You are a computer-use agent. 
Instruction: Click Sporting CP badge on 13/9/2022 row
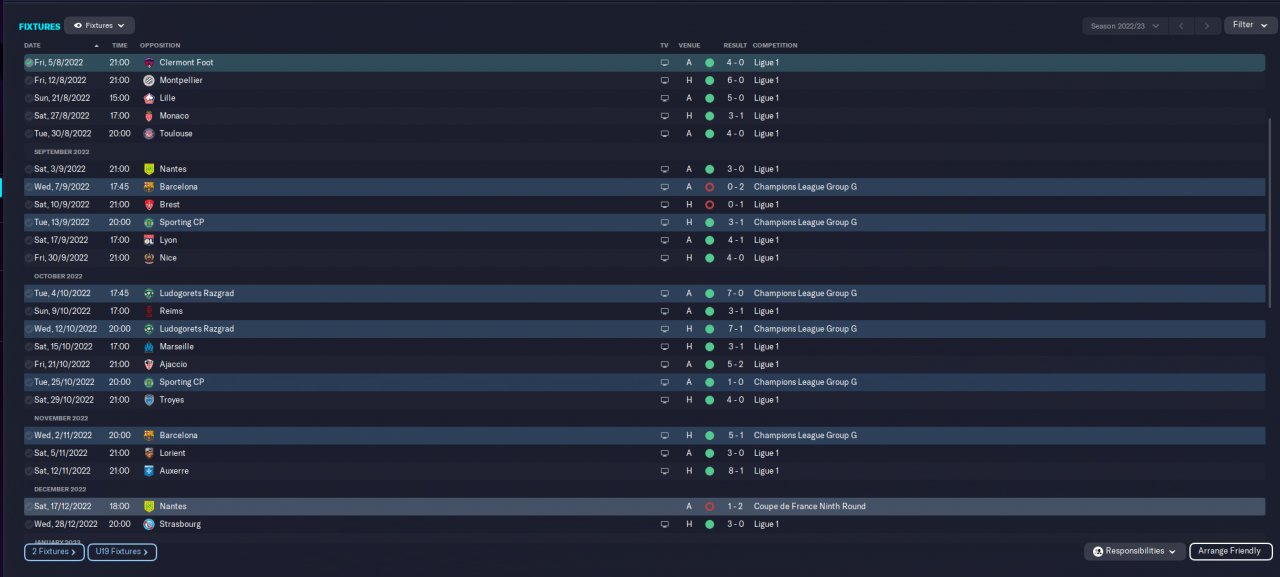tap(149, 222)
